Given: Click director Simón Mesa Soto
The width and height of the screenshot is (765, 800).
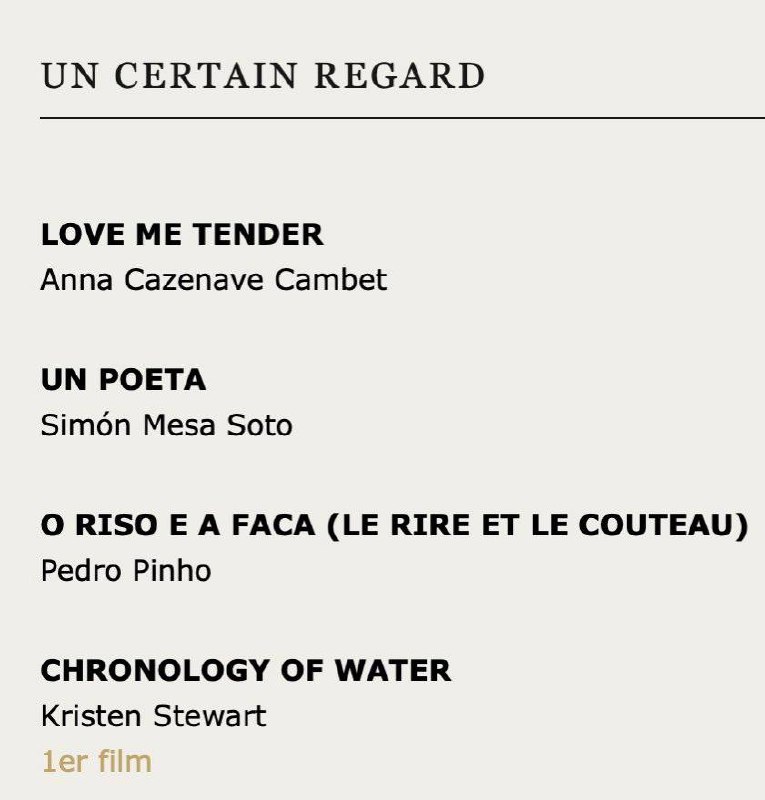Looking at the screenshot, I should pos(167,425).
